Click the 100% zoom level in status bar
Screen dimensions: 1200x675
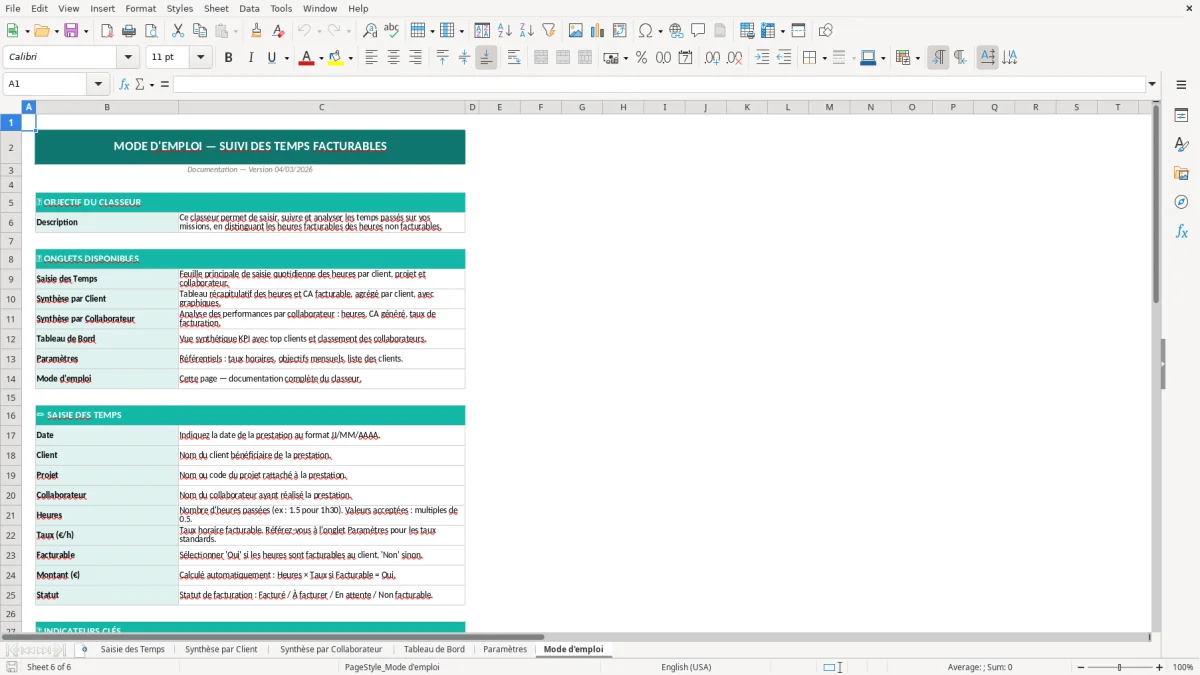[1183, 667]
